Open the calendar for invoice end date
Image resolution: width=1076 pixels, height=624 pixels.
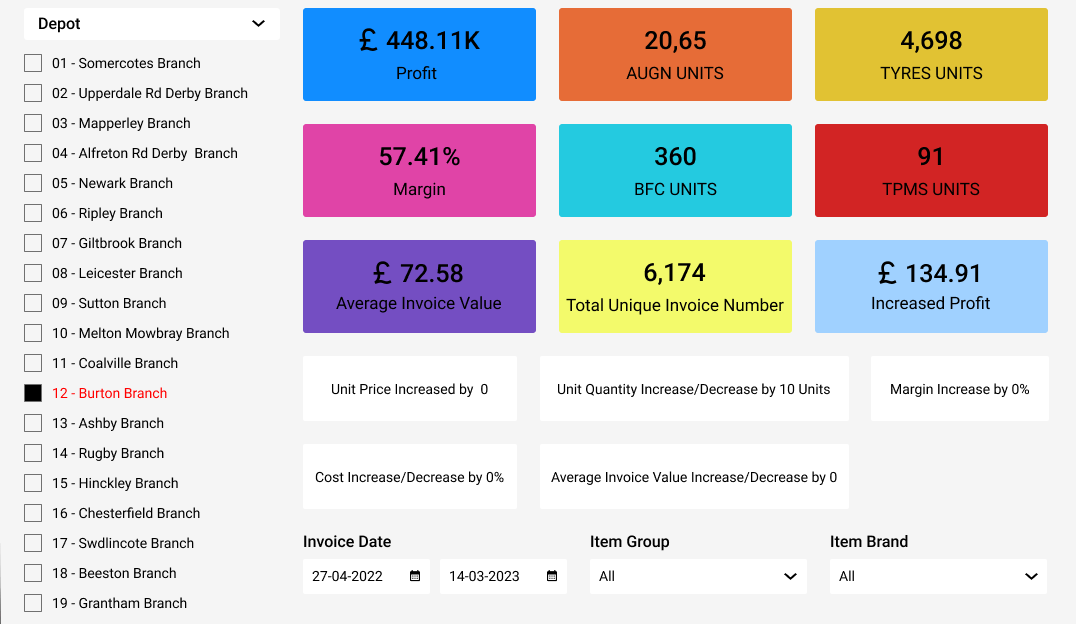pos(551,576)
